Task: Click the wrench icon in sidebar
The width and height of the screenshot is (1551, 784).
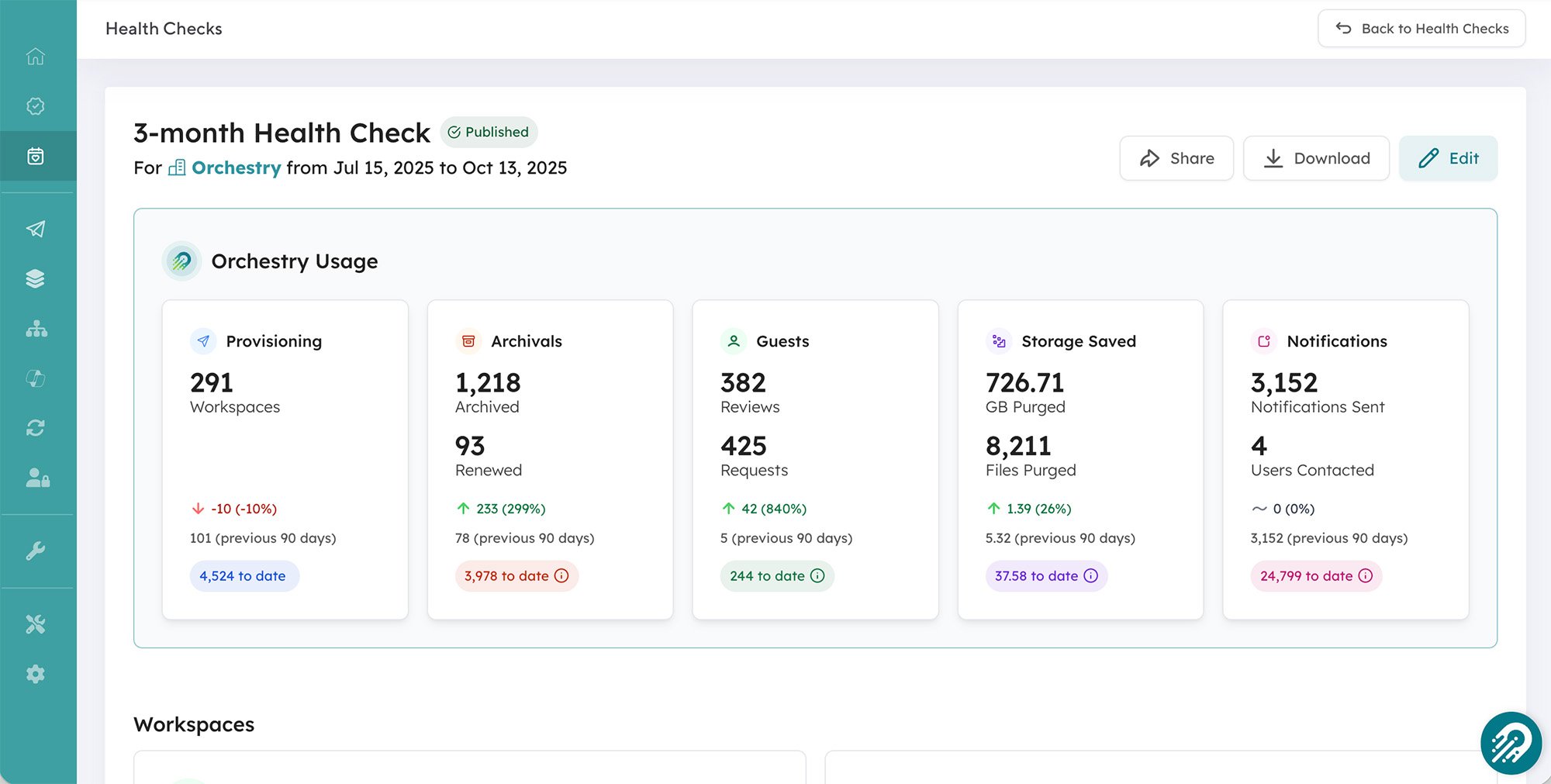Action: (36, 551)
